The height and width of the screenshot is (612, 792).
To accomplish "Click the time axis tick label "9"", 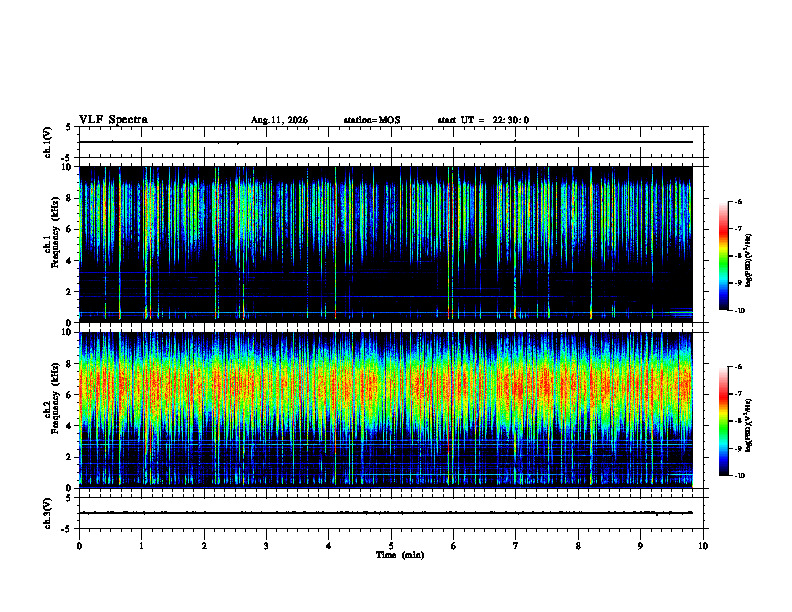I will [640, 546].
